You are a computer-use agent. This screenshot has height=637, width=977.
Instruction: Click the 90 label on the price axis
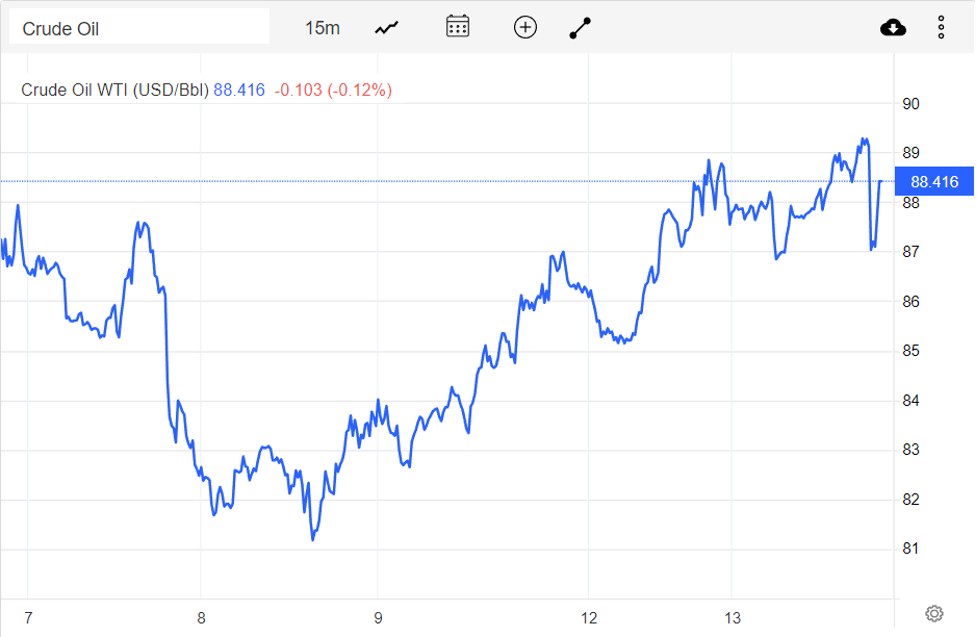tap(911, 104)
